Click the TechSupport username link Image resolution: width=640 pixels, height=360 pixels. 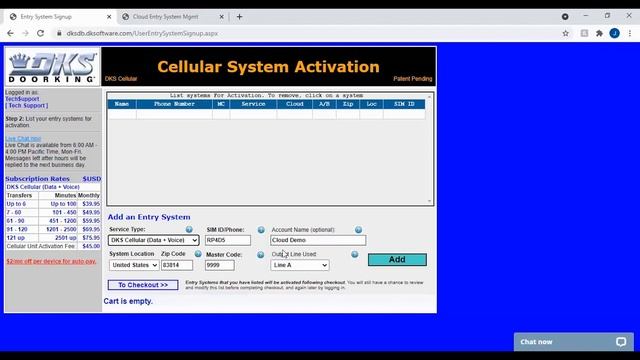click(22, 99)
